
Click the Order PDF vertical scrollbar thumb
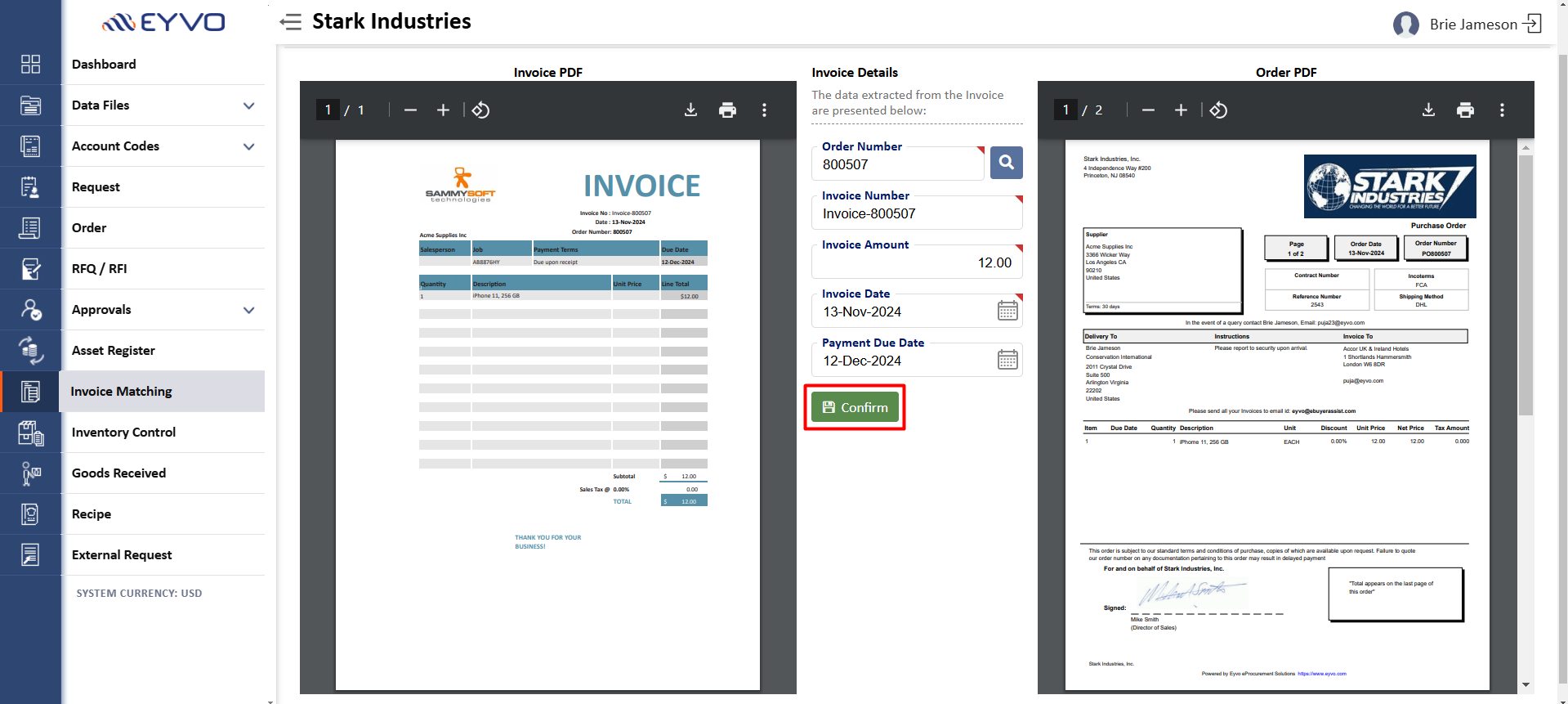pyautogui.click(x=1526, y=285)
